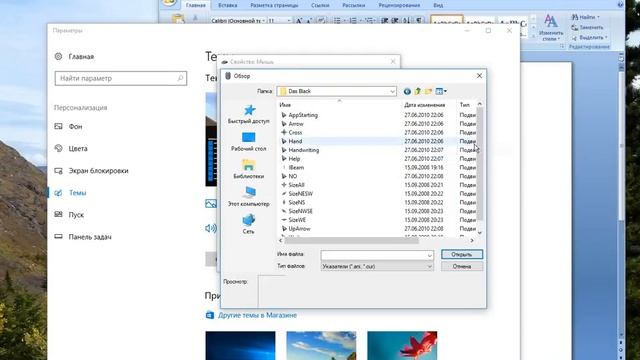This screenshot has width=640, height=360.
Task: Open Сеть in the places bar
Action: click(249, 224)
